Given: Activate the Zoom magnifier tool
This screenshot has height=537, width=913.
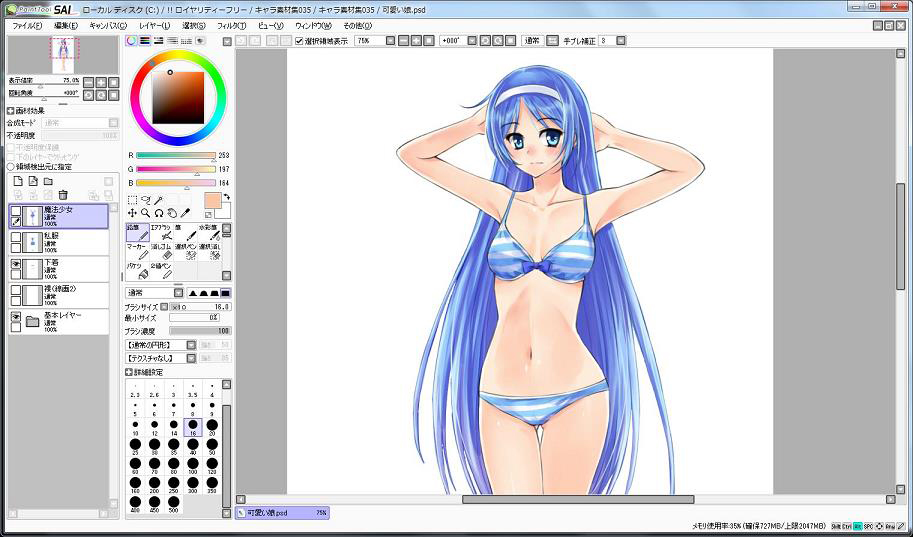Looking at the screenshot, I should click(x=145, y=213).
